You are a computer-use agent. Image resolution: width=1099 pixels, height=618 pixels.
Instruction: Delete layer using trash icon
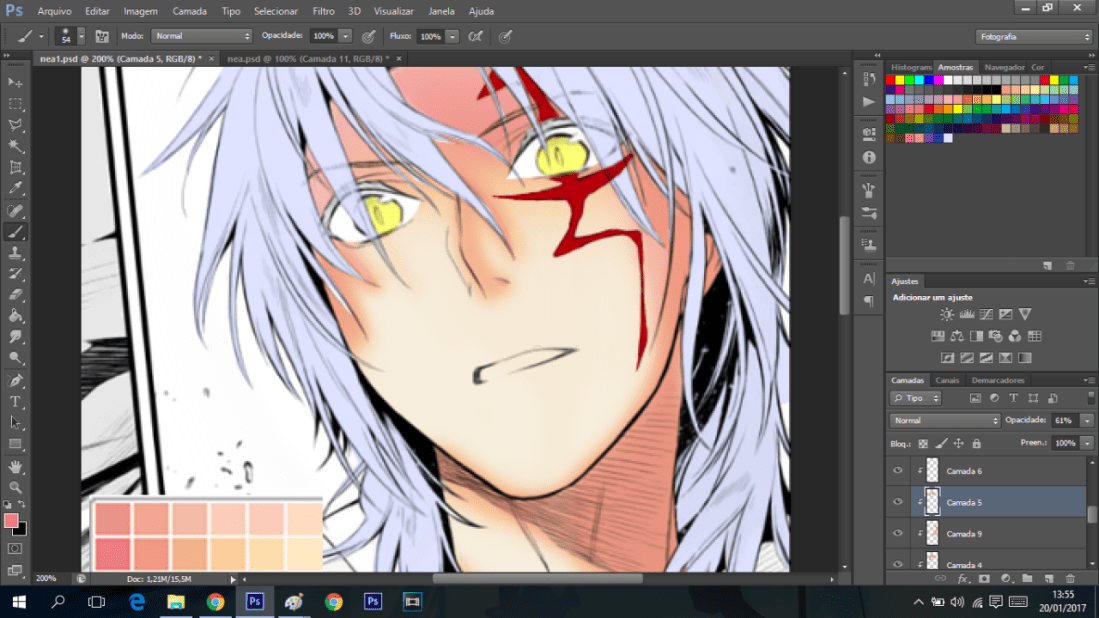[1070, 578]
